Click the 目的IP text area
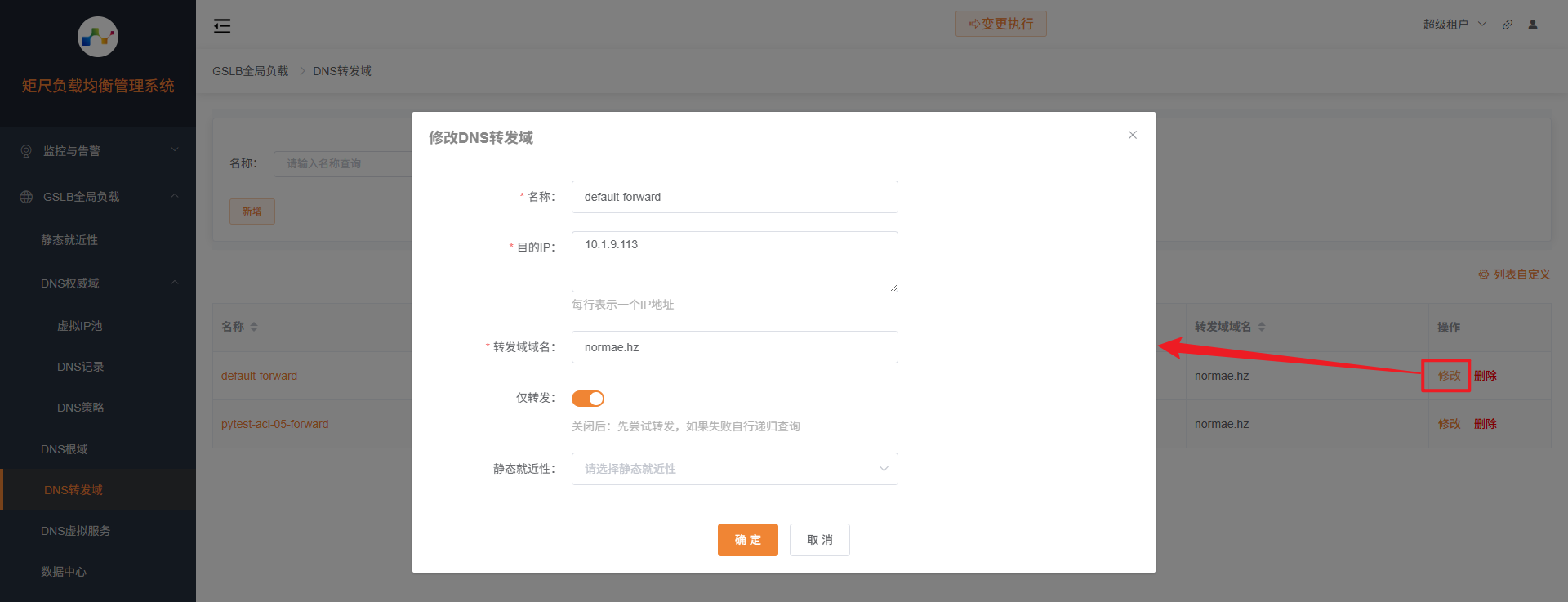This screenshot has width=1568, height=602. [734, 261]
